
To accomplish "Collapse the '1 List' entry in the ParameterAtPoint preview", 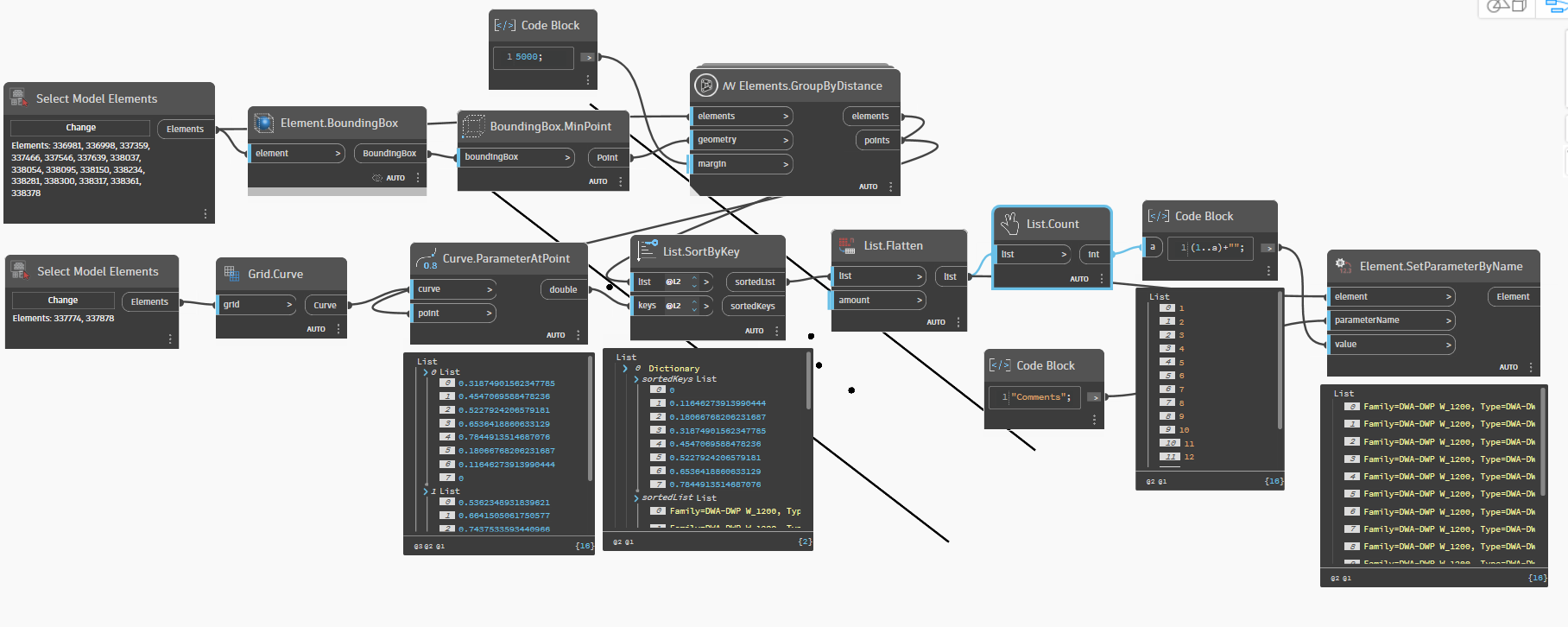I will click(x=426, y=491).
